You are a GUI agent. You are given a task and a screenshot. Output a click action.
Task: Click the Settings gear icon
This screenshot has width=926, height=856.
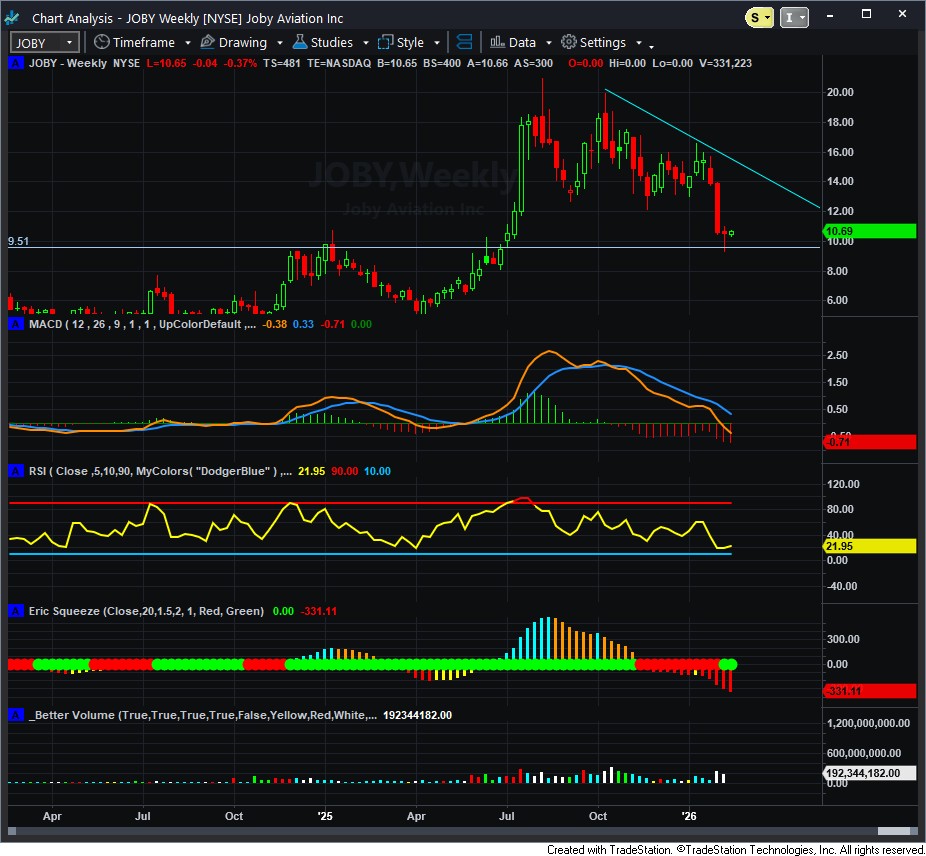[568, 42]
